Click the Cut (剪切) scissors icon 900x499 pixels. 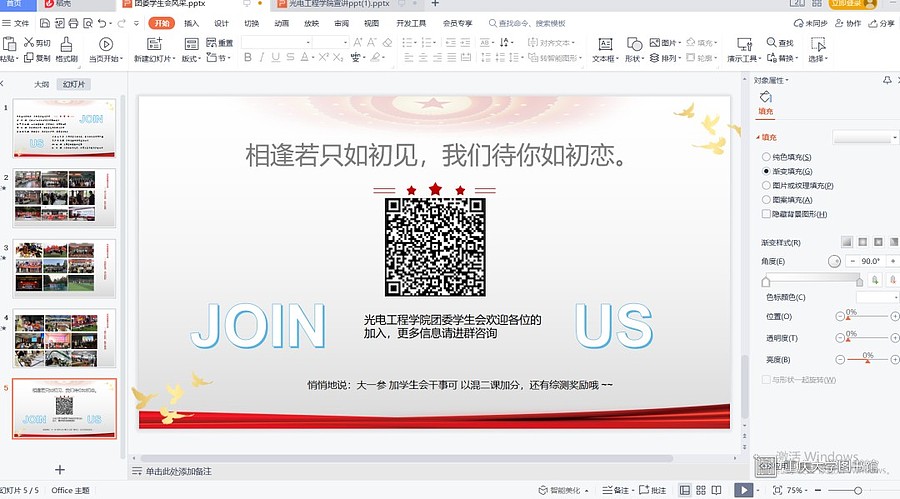pos(29,42)
